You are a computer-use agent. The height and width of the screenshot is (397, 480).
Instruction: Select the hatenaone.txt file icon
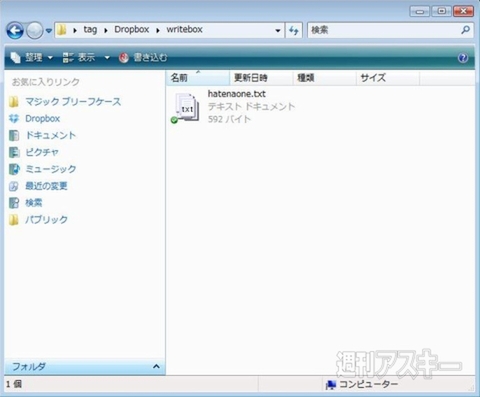pyautogui.click(x=185, y=108)
